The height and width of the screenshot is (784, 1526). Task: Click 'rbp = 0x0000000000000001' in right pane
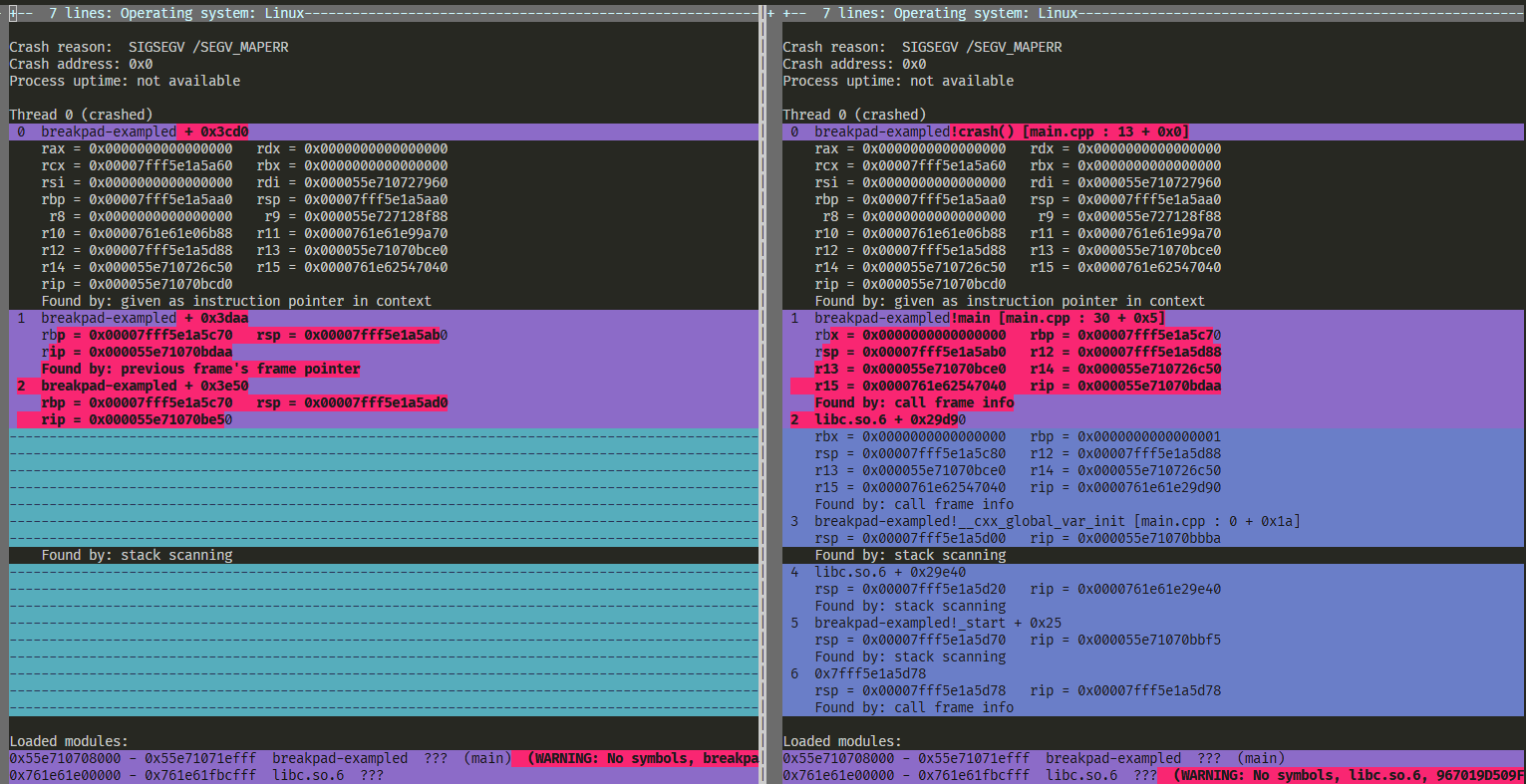[x=1125, y=436]
